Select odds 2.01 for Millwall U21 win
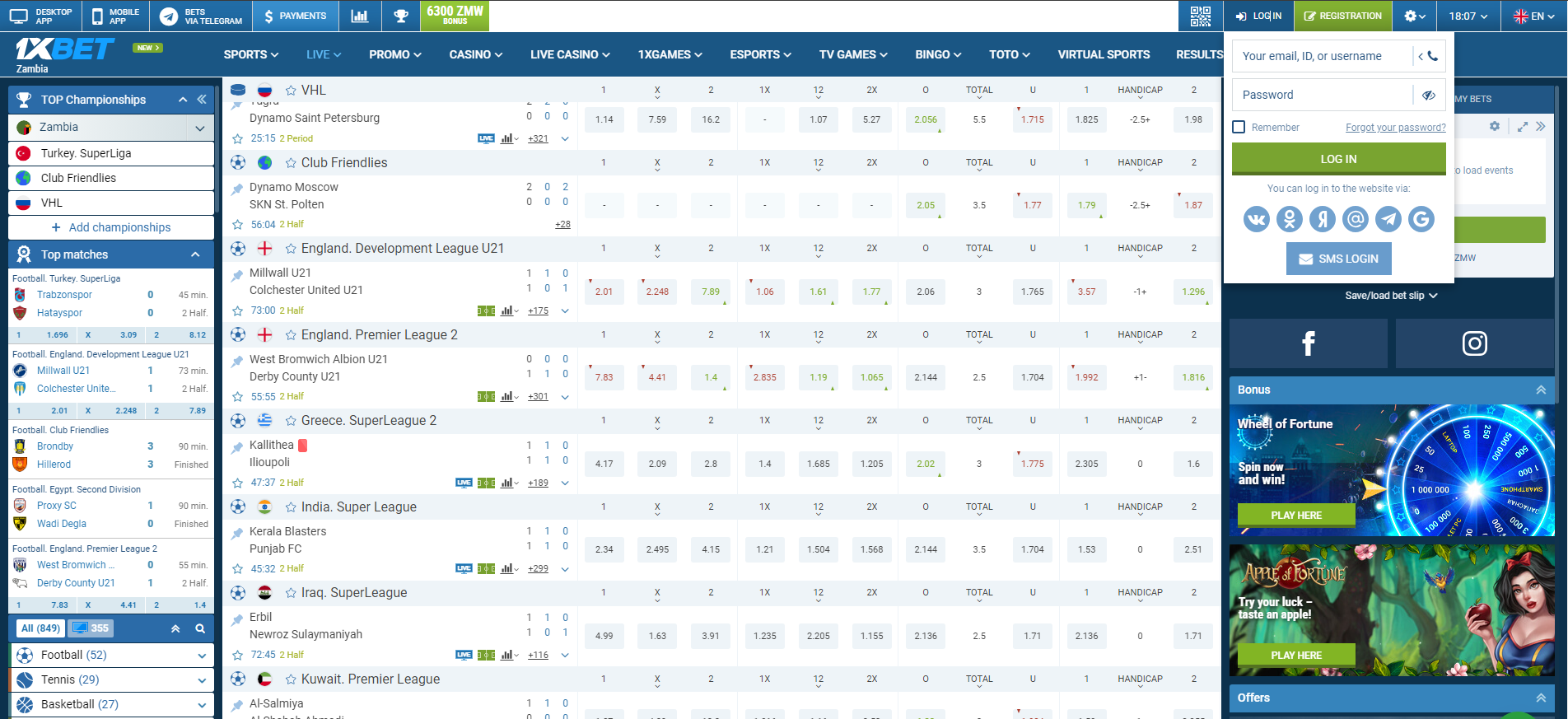Viewport: 1568px width, 719px height. pos(604,292)
